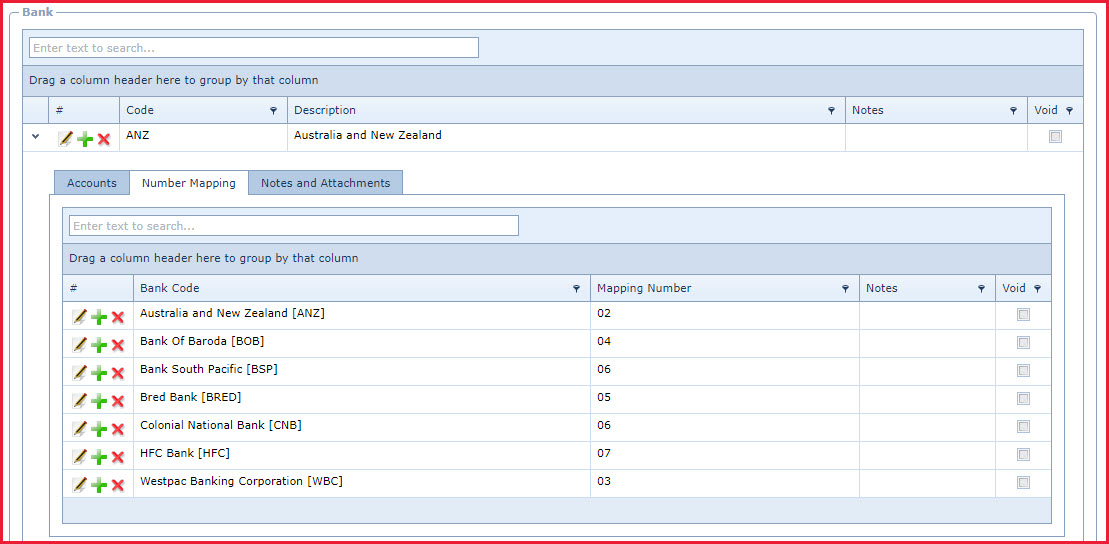Edit Westpac Banking Corporation [WBC] mapping

79,485
